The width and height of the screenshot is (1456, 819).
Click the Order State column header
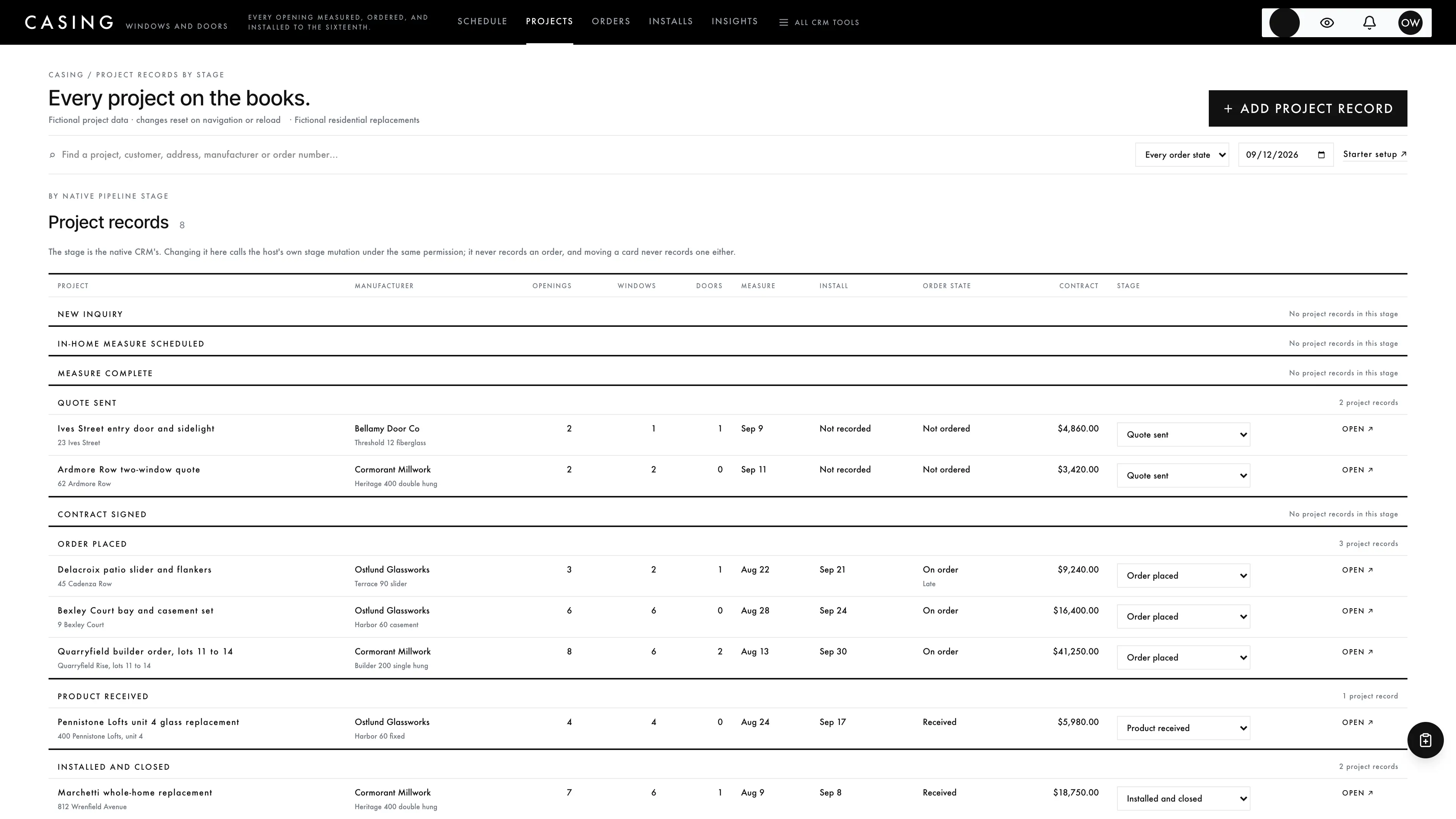pyautogui.click(x=947, y=286)
